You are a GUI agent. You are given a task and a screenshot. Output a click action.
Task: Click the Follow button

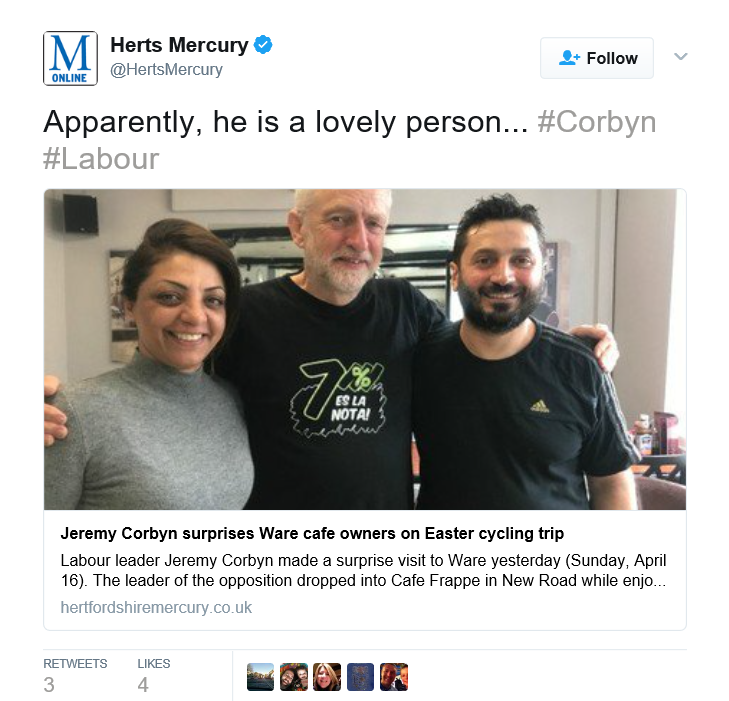tap(596, 58)
